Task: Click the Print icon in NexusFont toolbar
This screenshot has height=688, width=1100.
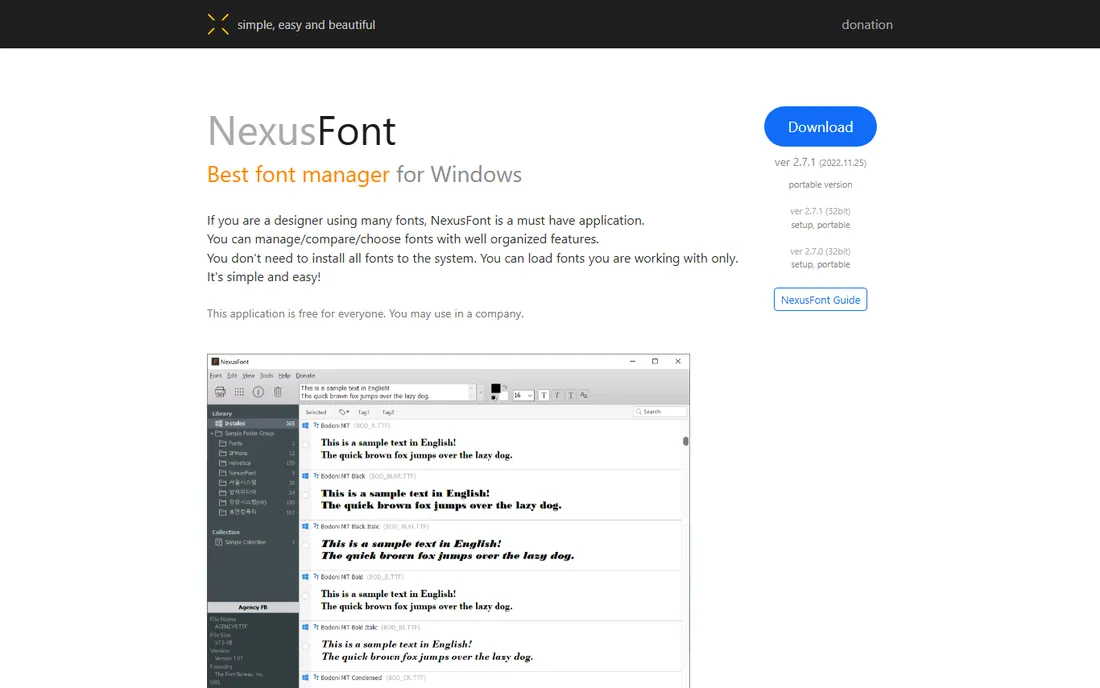Action: 220,392
